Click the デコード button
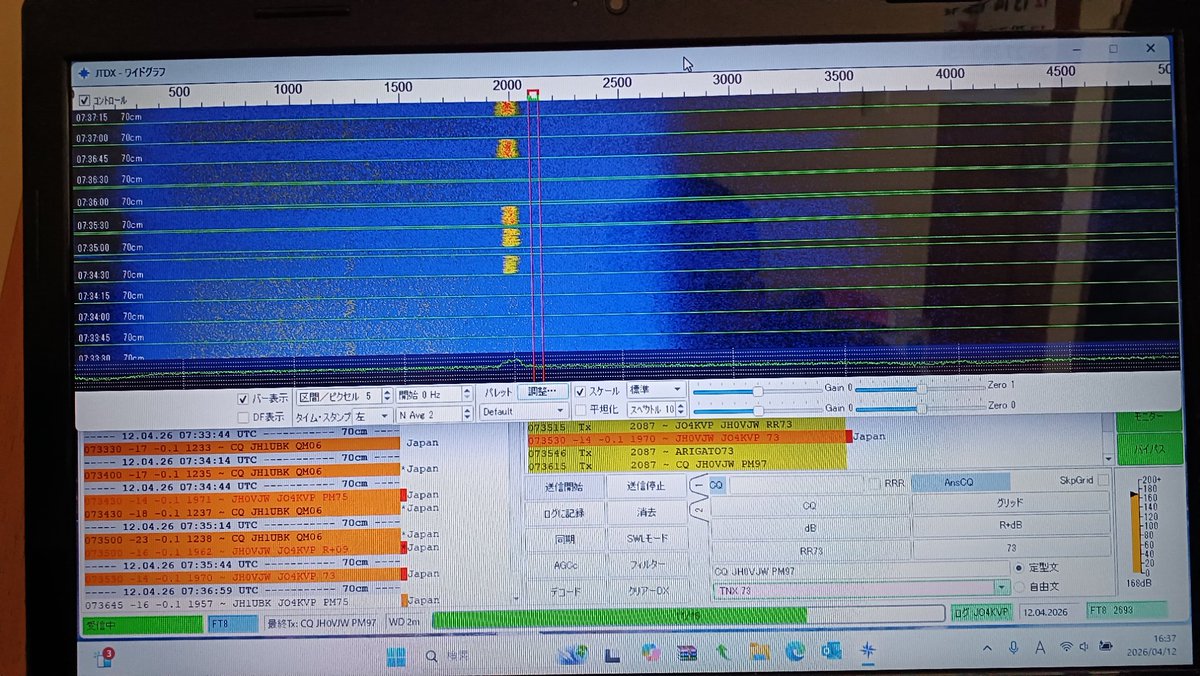Screen dimensions: 1200x676 [x=565, y=592]
